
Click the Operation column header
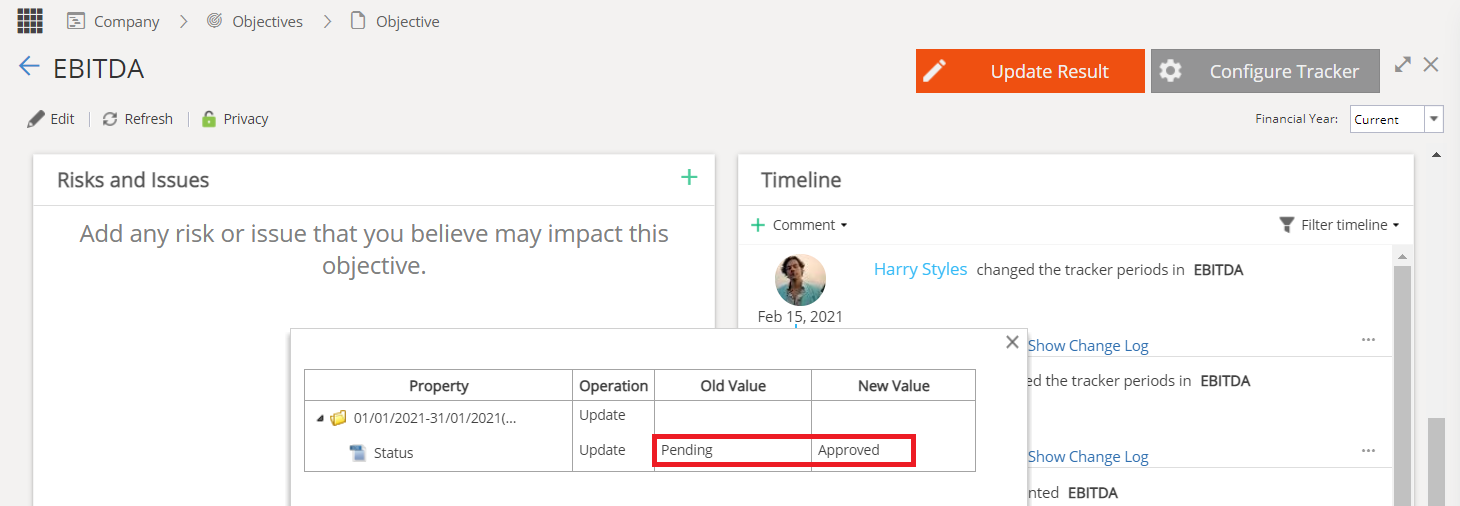[614, 386]
